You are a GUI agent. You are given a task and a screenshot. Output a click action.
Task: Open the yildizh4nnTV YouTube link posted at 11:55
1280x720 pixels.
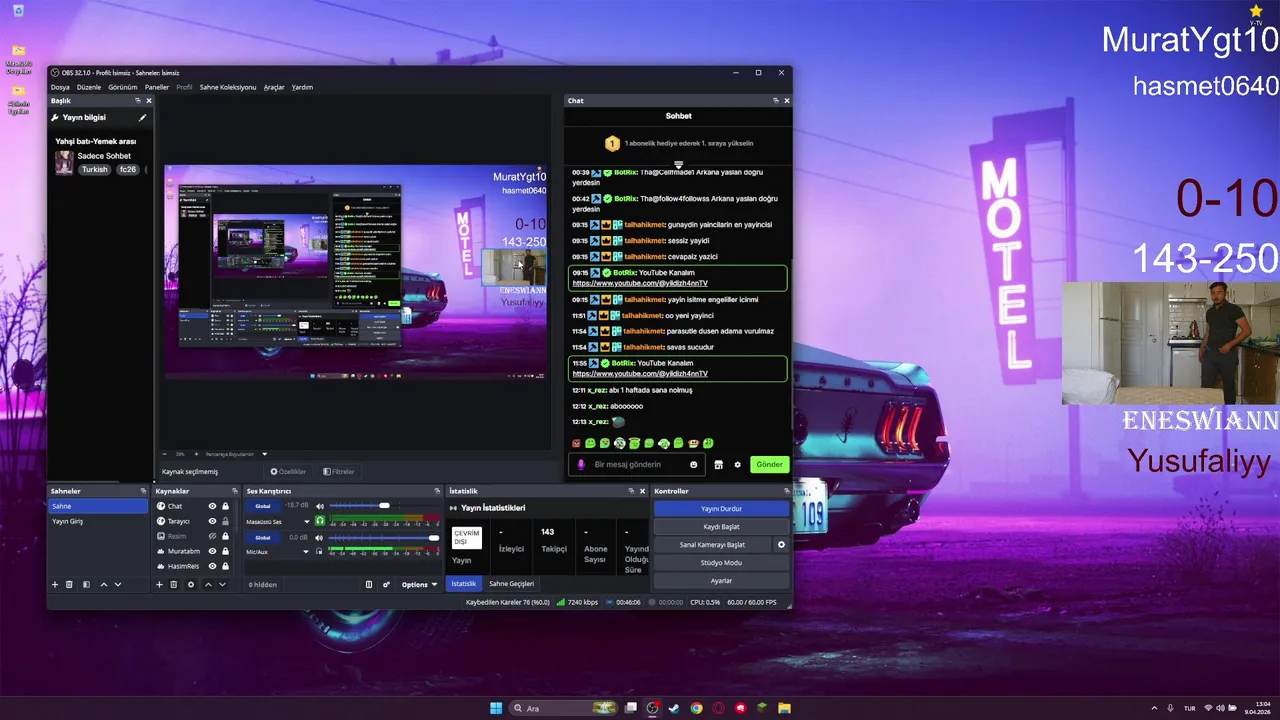pos(640,374)
